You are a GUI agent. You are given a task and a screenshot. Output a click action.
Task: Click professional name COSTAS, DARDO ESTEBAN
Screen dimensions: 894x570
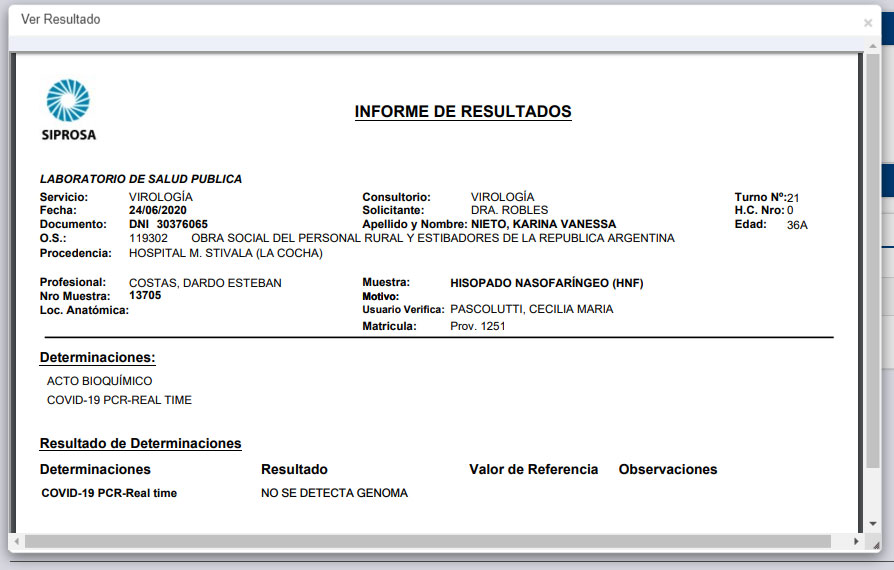click(205, 283)
